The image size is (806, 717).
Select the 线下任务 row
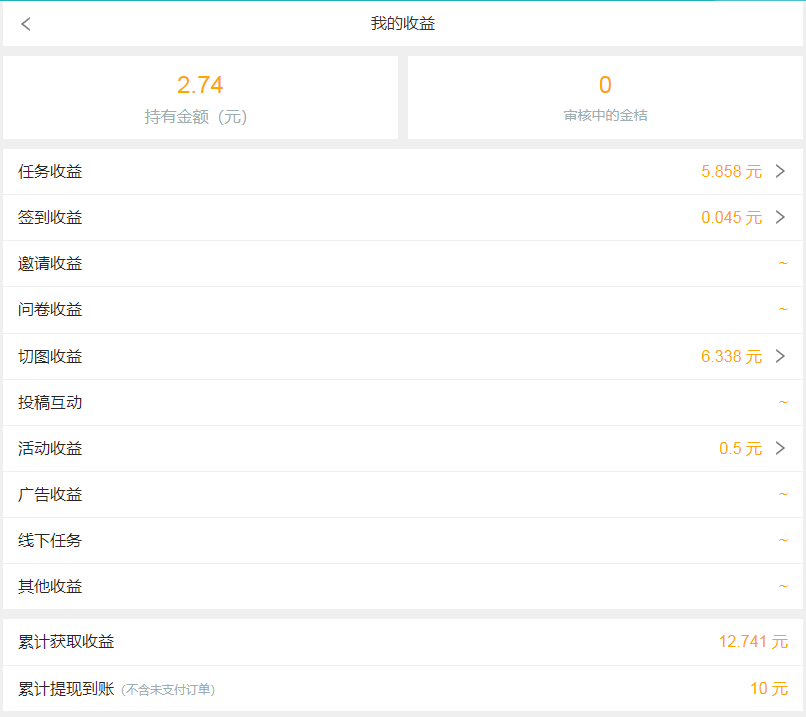tap(403, 541)
